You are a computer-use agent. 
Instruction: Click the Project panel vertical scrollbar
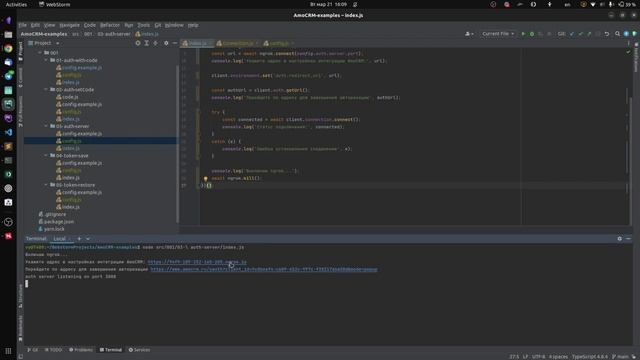(x=177, y=143)
